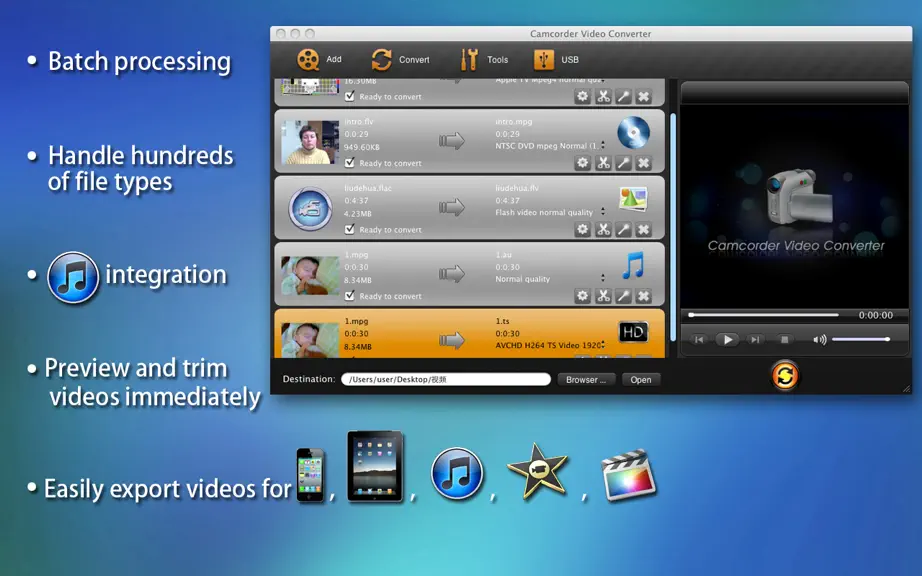Start conversion with the Convert toolbar button
Image resolution: width=922 pixels, height=576 pixels.
click(400, 59)
